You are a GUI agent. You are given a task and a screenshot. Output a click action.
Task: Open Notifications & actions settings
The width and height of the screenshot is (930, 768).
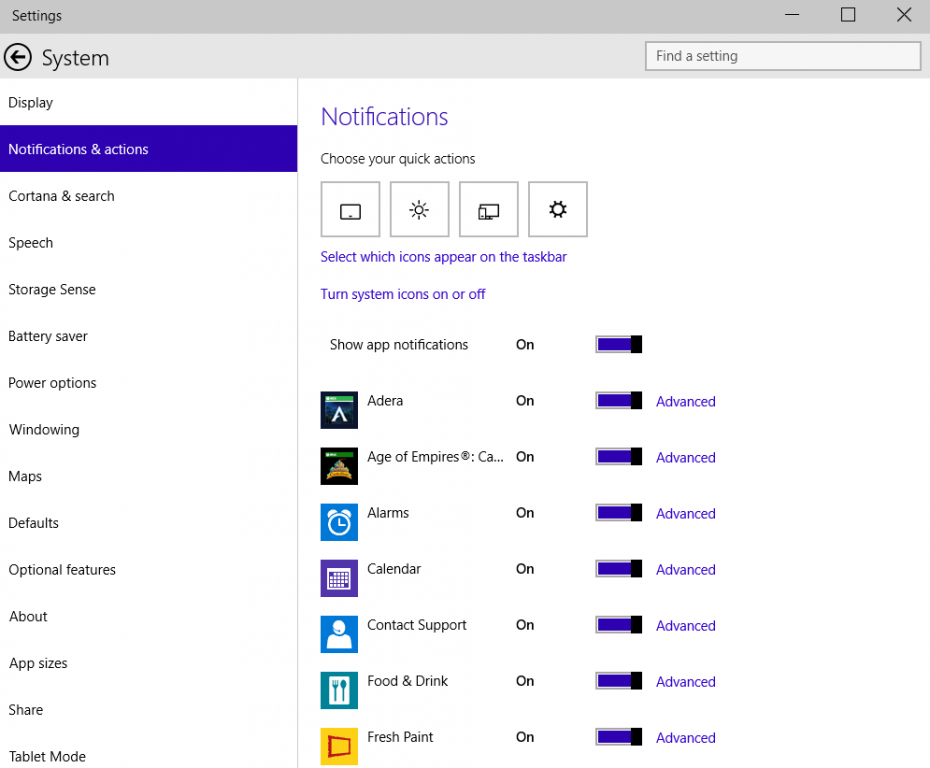coord(78,148)
